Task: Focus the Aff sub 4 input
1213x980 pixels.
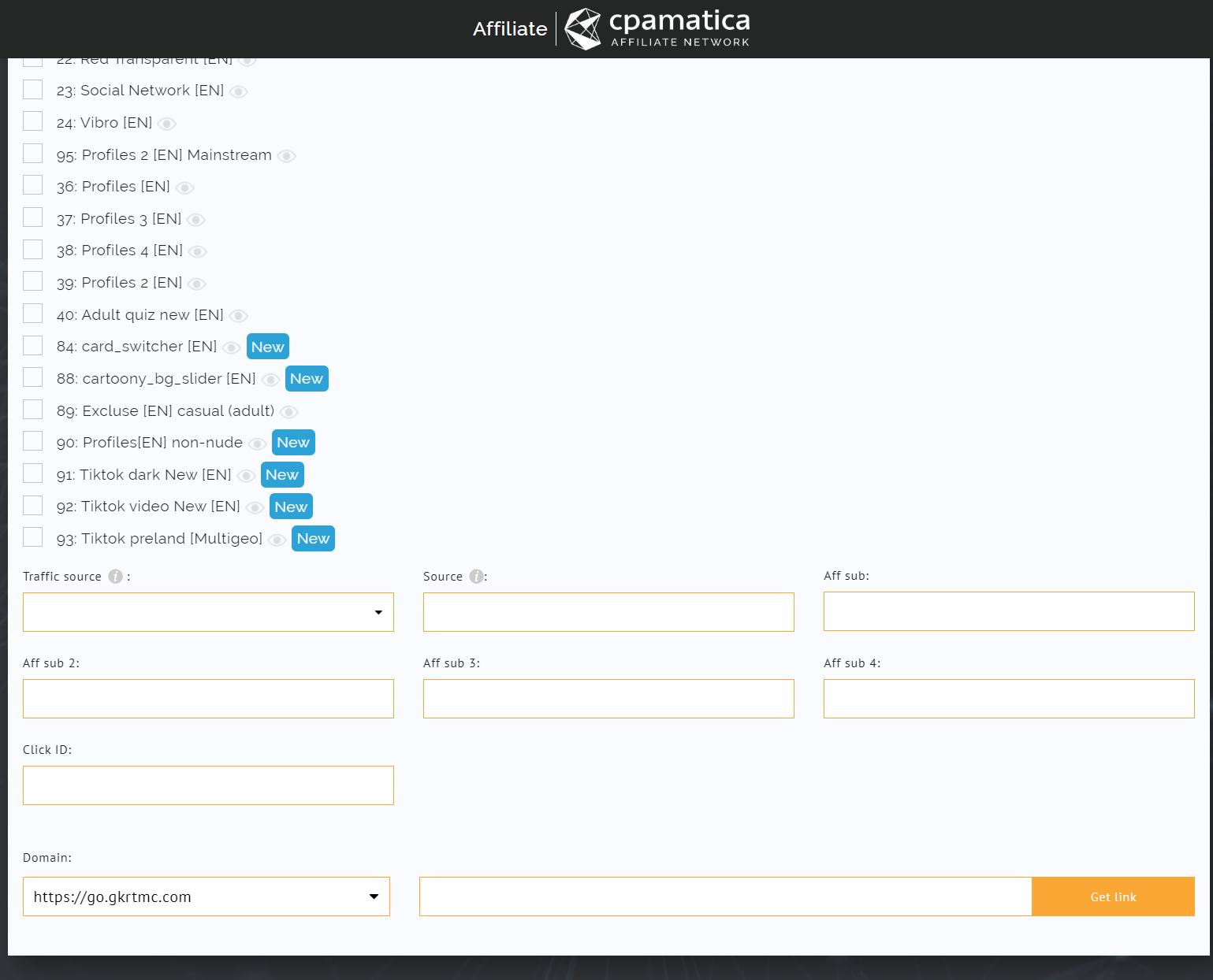Action: [x=1009, y=699]
